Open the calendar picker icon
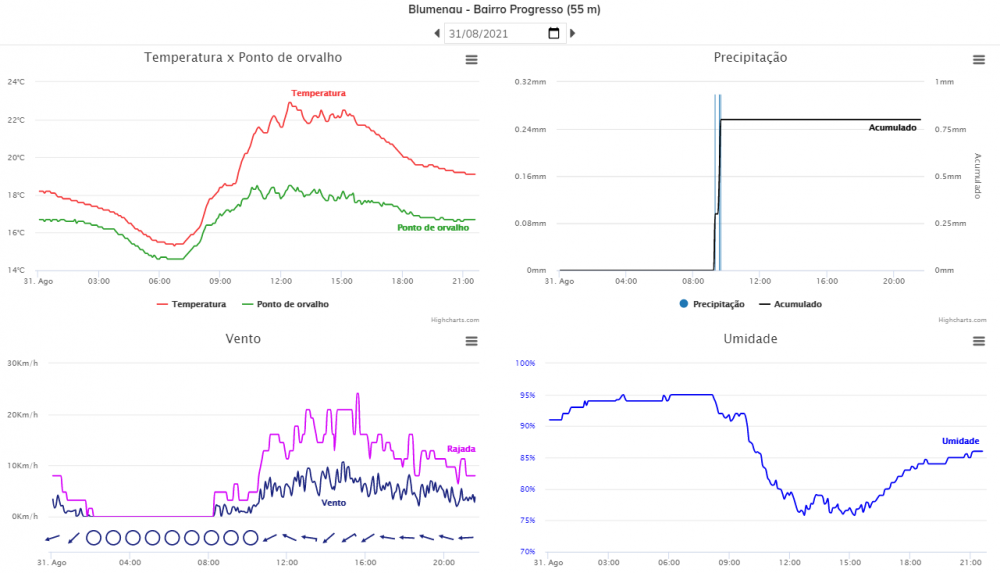The width and height of the screenshot is (1000, 573). click(x=554, y=33)
